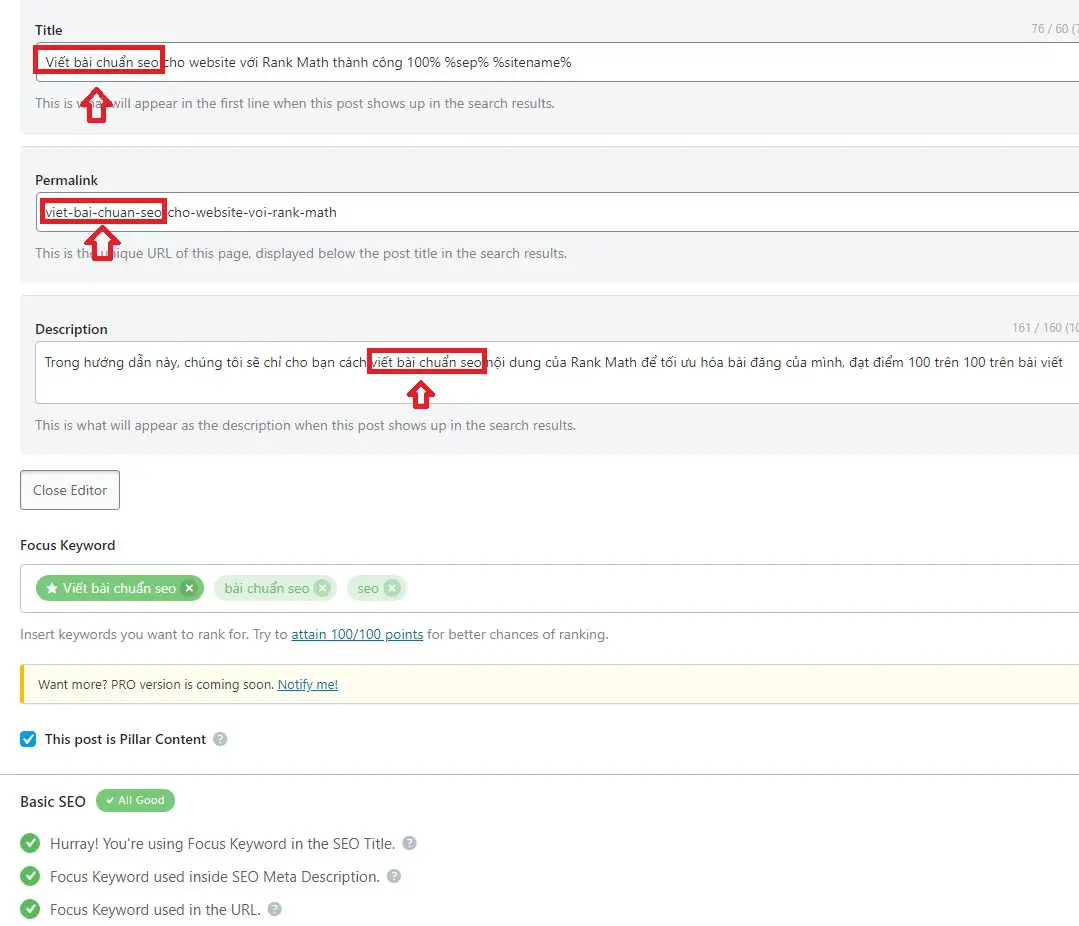The height and width of the screenshot is (926, 1079).
Task: Click 'Focus Keyword used inside SEO Meta Description.' text
Action: tap(215, 876)
